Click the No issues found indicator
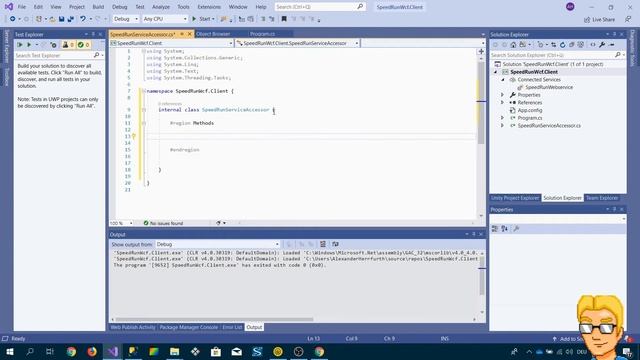The width and height of the screenshot is (640, 360). pos(163,223)
